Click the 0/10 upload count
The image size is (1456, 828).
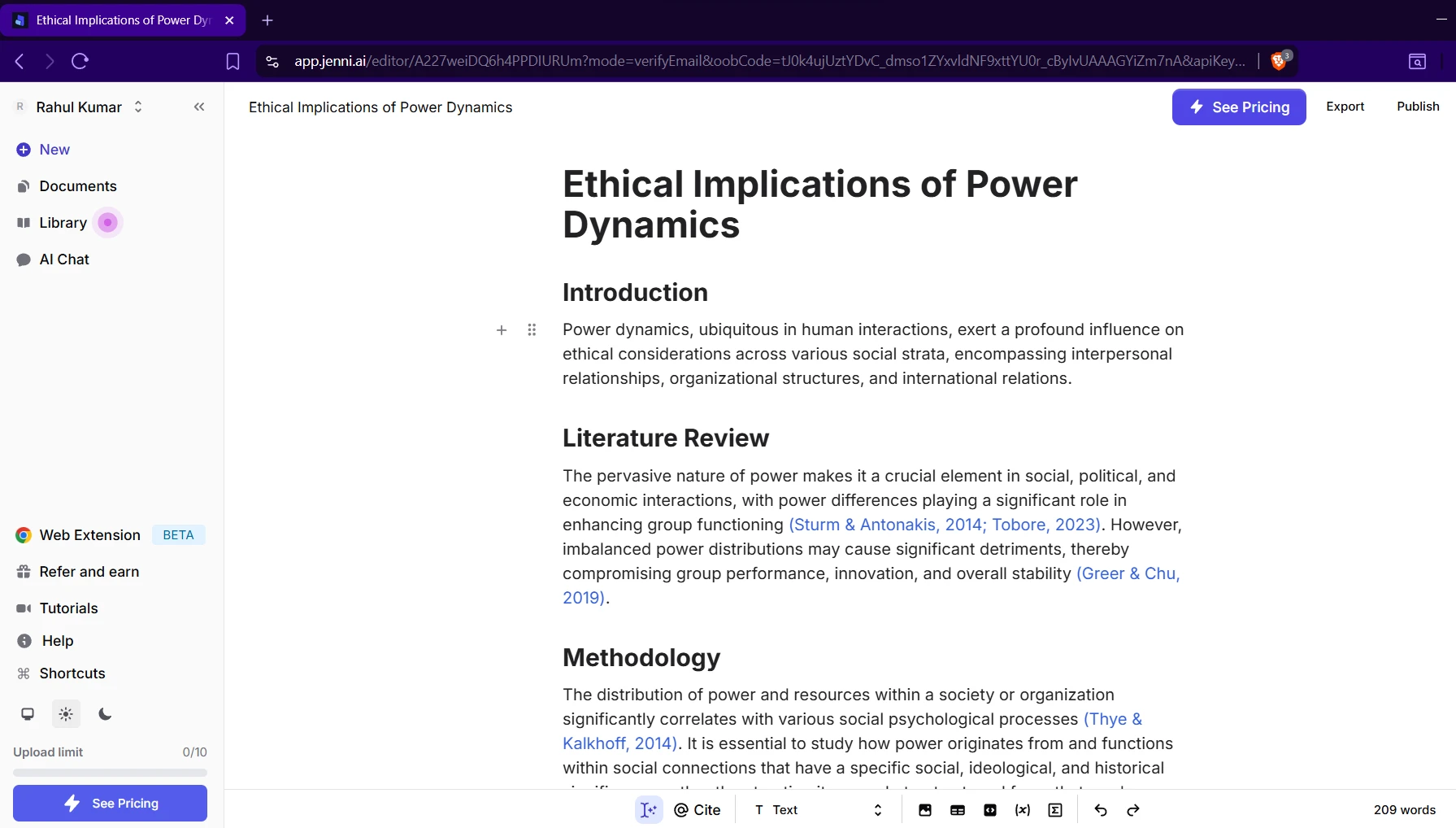click(194, 752)
